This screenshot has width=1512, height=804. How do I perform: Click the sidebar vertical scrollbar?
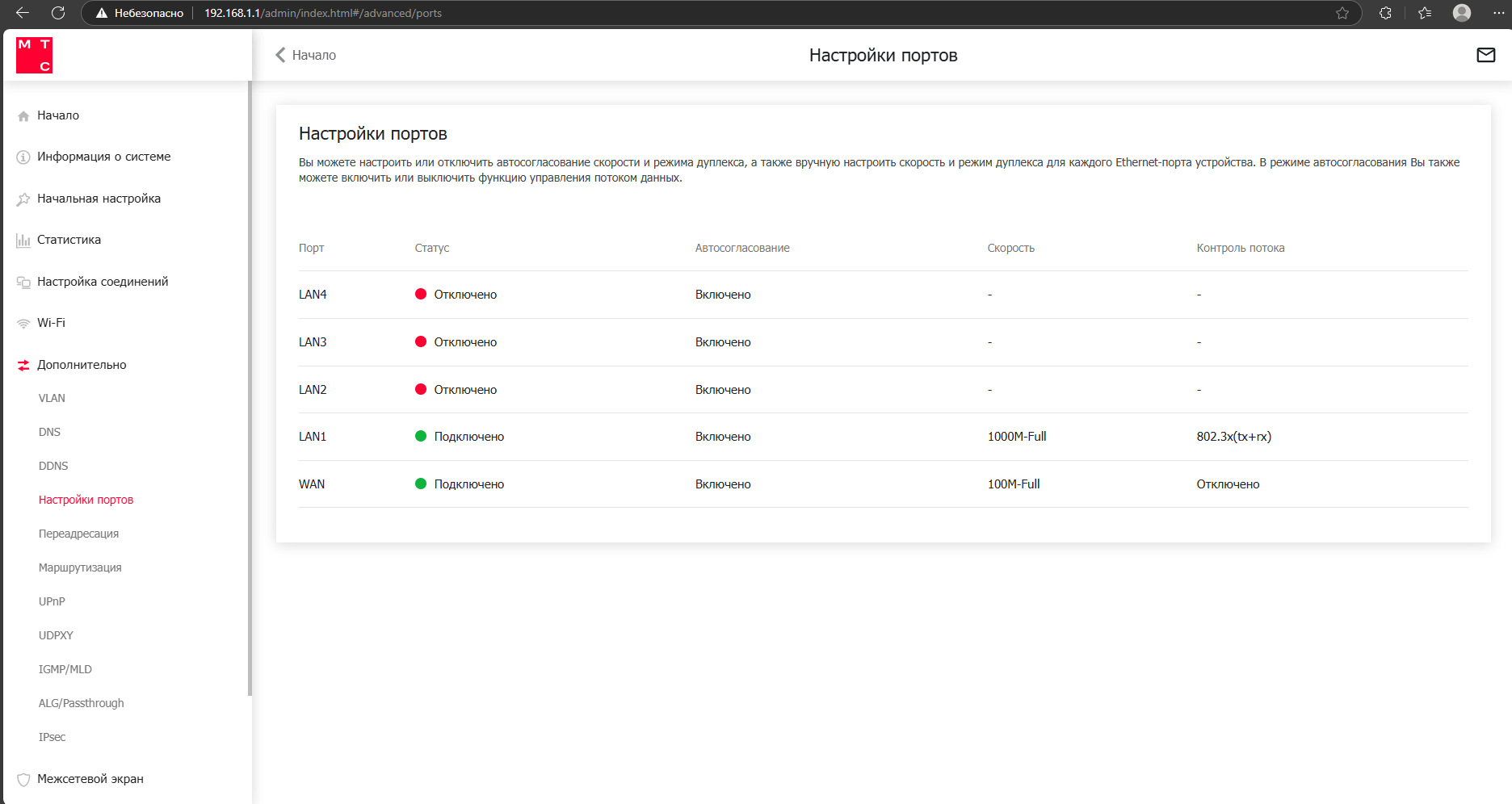[250, 387]
